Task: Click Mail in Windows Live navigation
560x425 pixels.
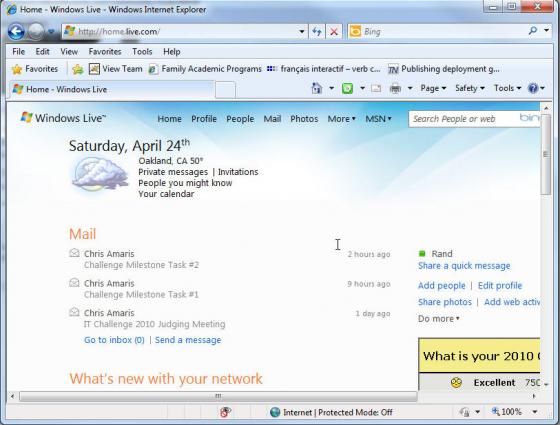Action: [x=272, y=119]
